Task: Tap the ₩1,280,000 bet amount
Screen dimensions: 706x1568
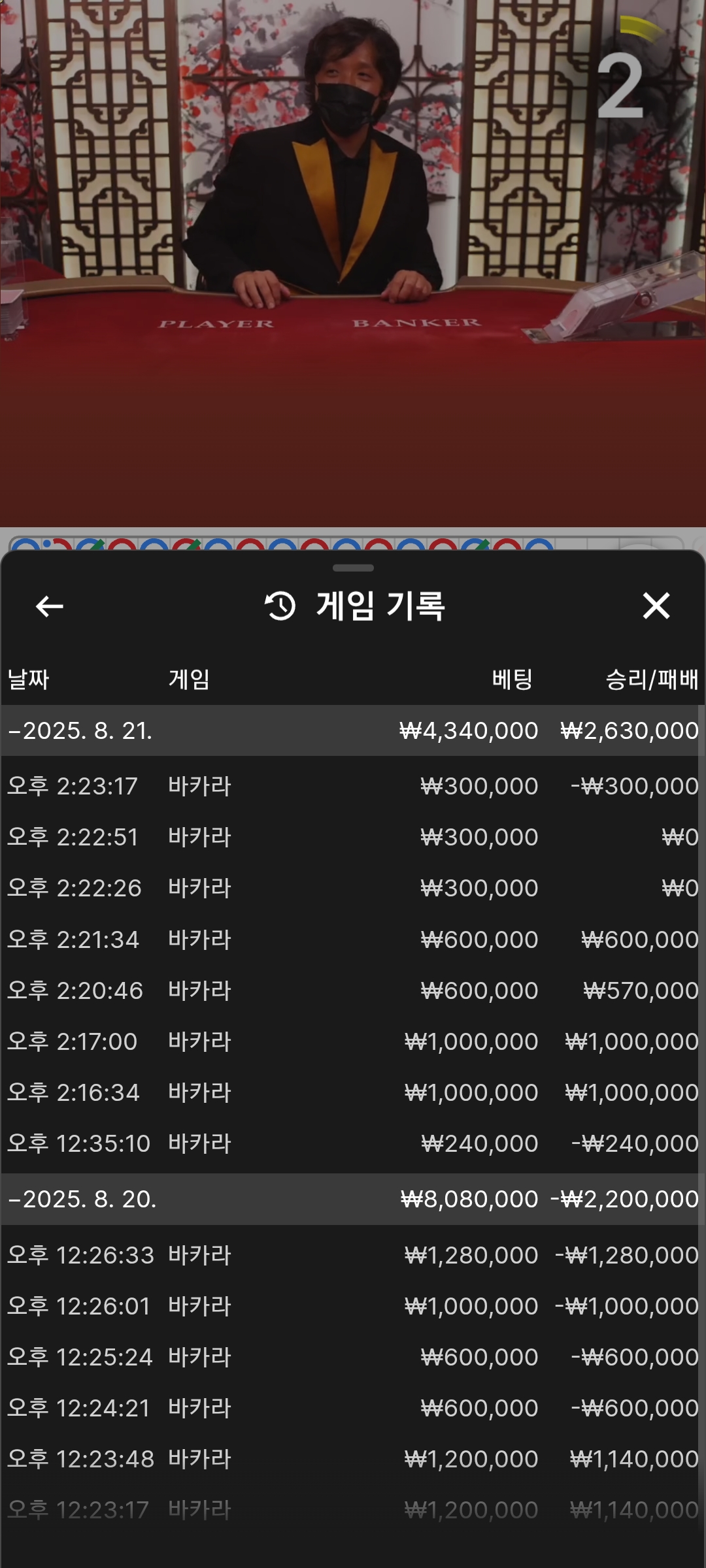Action: pos(471,1255)
